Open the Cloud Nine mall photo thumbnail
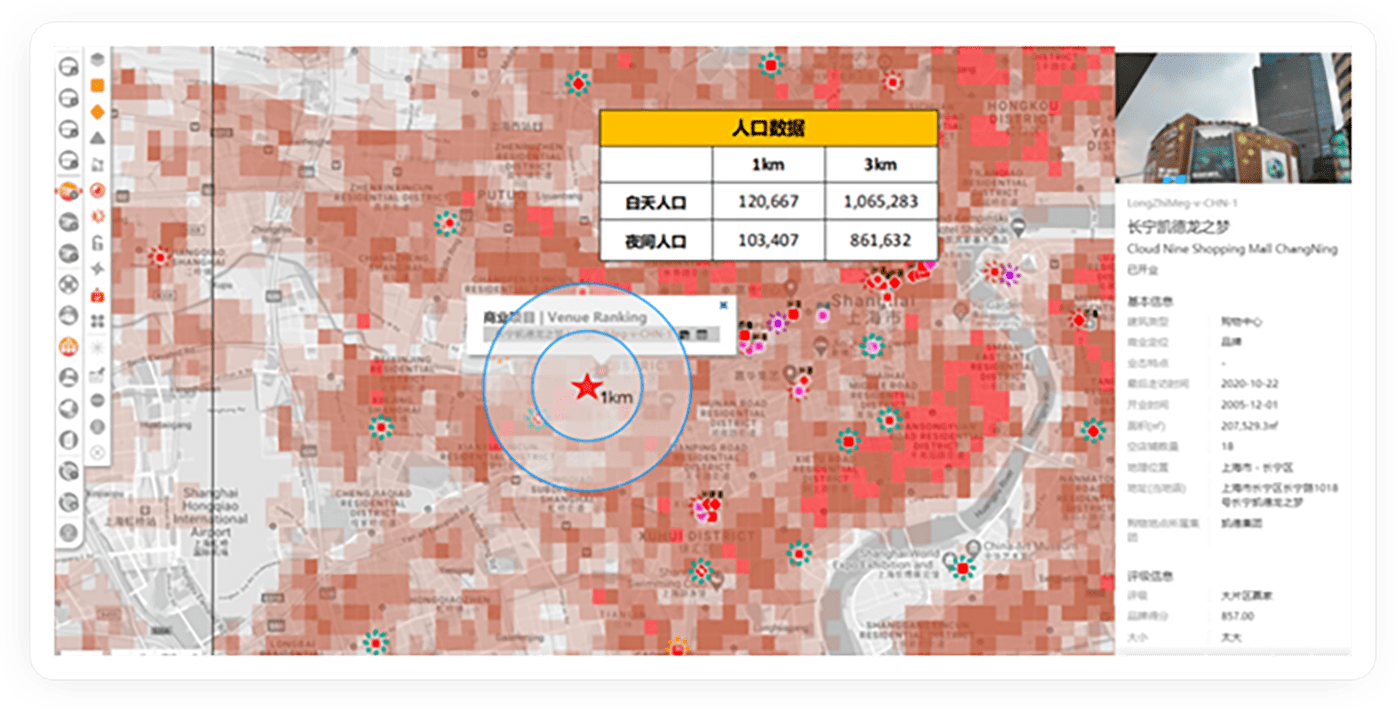 click(x=1232, y=118)
